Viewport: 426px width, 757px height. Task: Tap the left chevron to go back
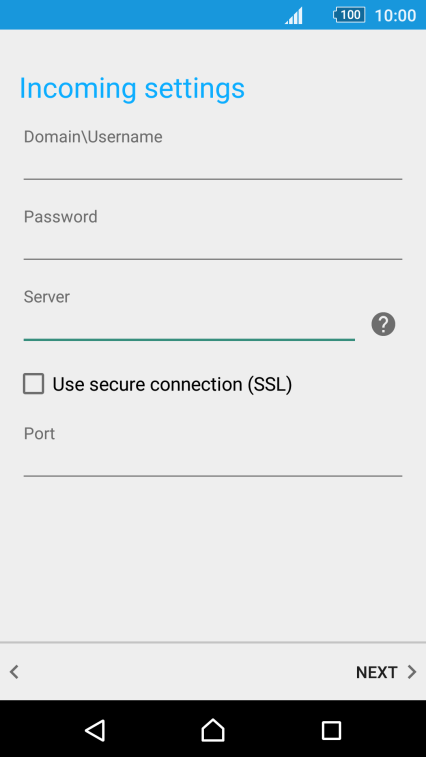click(x=14, y=672)
